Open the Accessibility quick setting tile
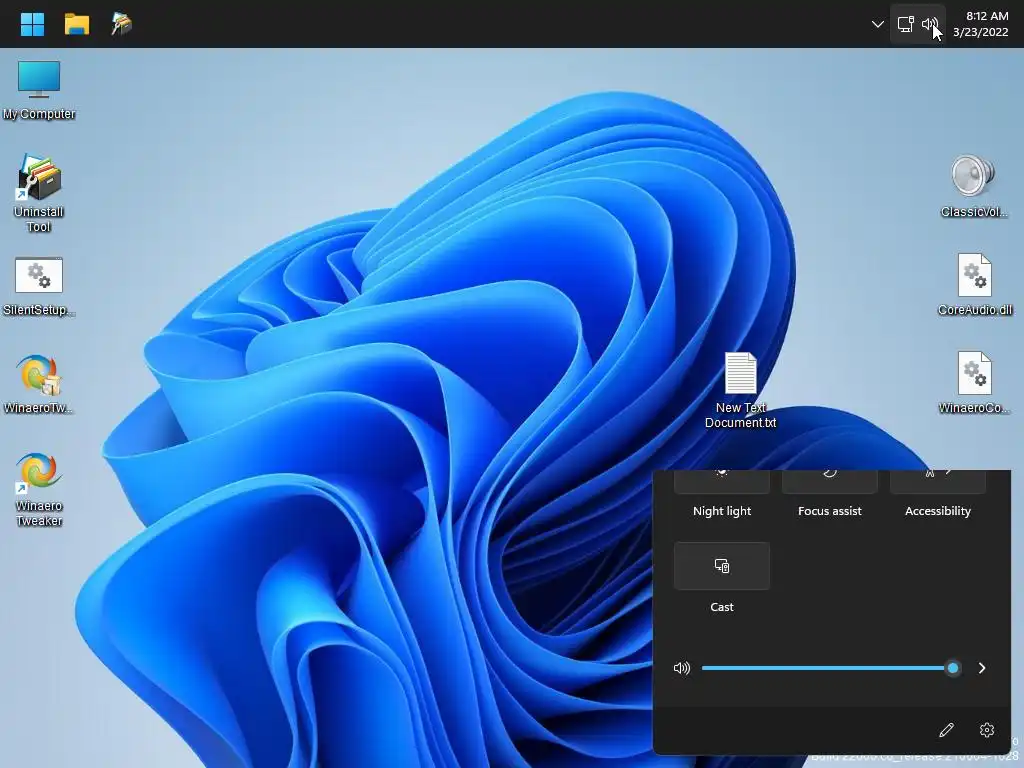 938,481
